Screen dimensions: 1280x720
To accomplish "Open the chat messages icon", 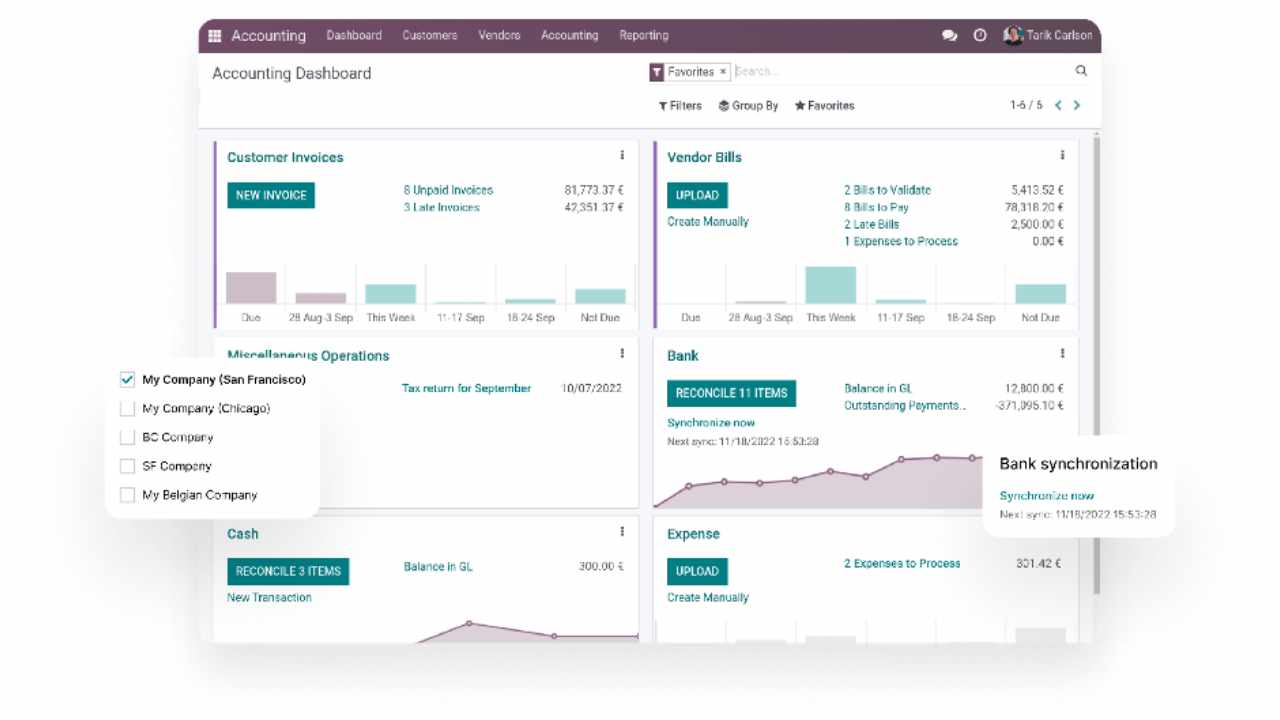I will click(x=949, y=36).
